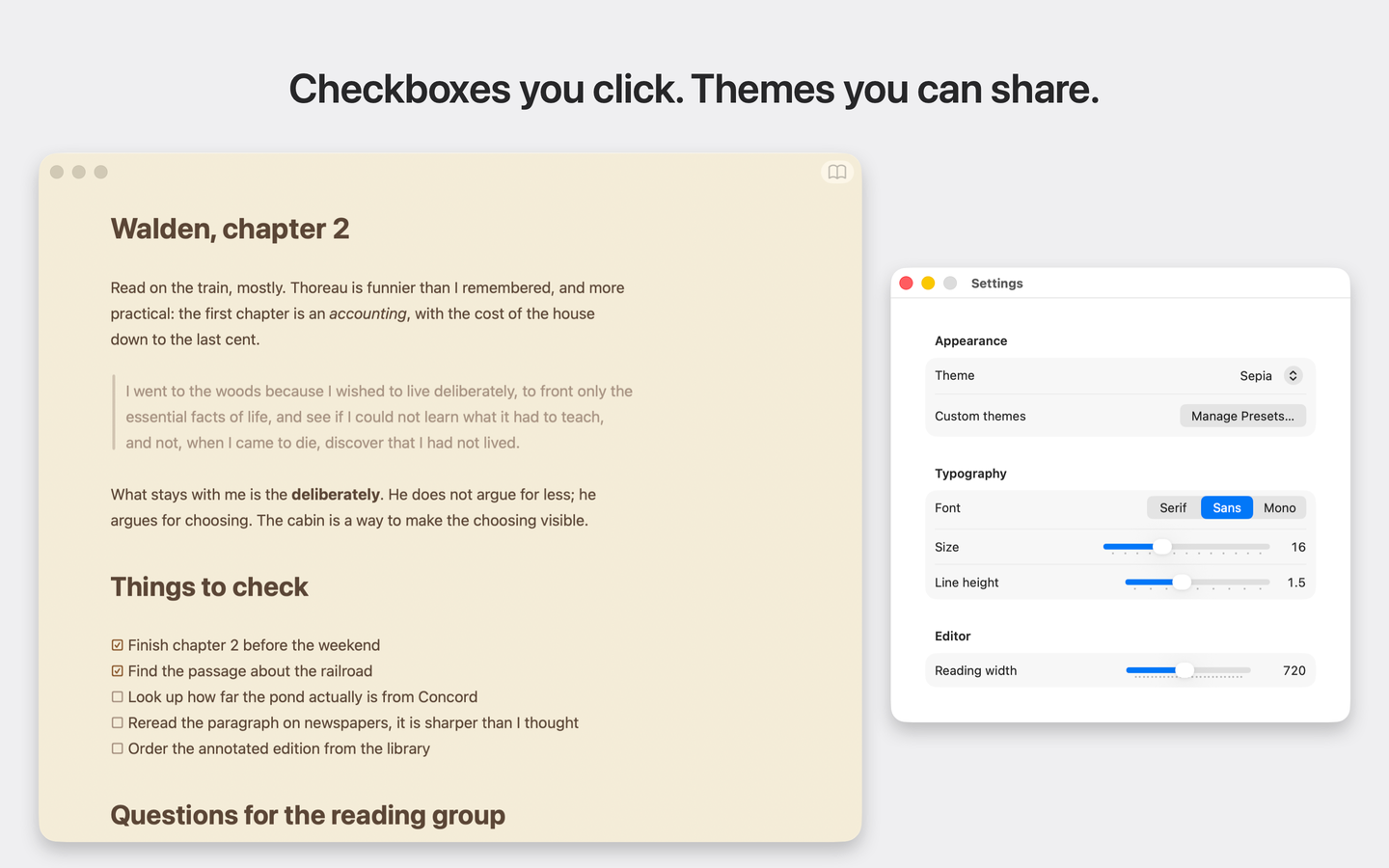This screenshot has width=1389, height=868.
Task: Check 'Order the annotated edition' item
Action: [x=117, y=748]
